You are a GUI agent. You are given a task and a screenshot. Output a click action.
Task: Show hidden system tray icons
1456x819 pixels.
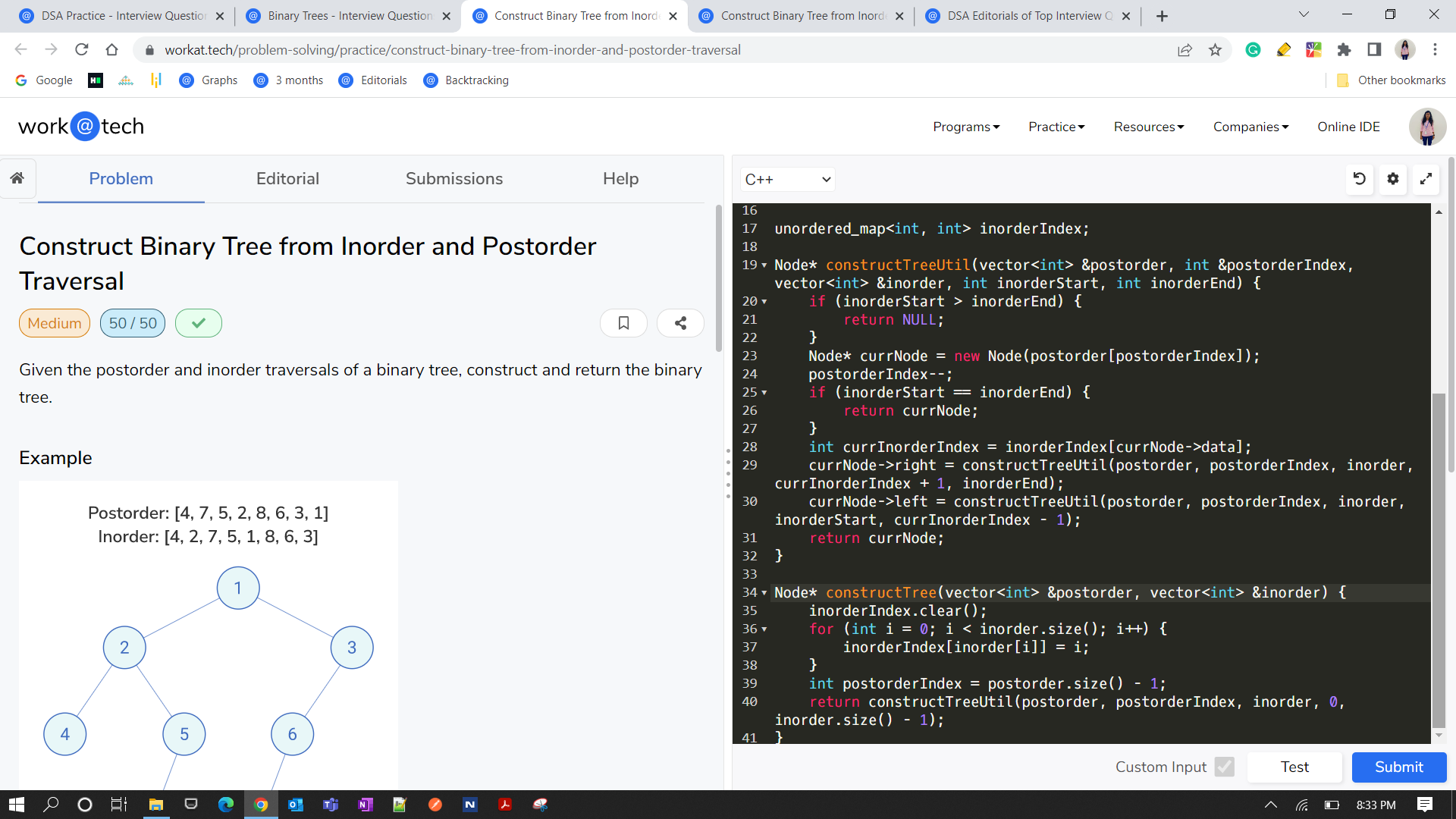tap(1271, 805)
